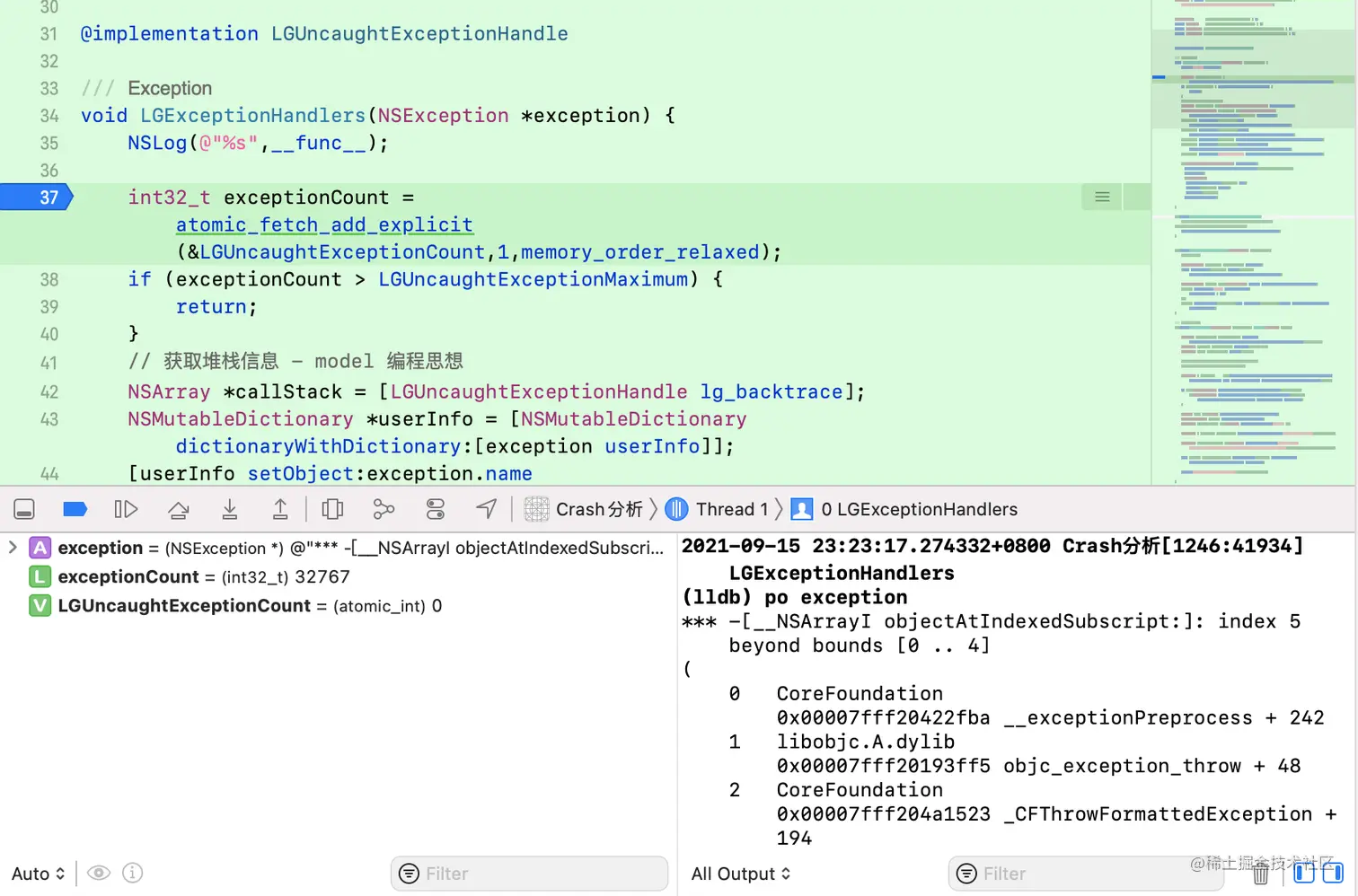Click atomic_fetch_add_explicit underlined symbol
1358x896 pixels.
[x=324, y=224]
